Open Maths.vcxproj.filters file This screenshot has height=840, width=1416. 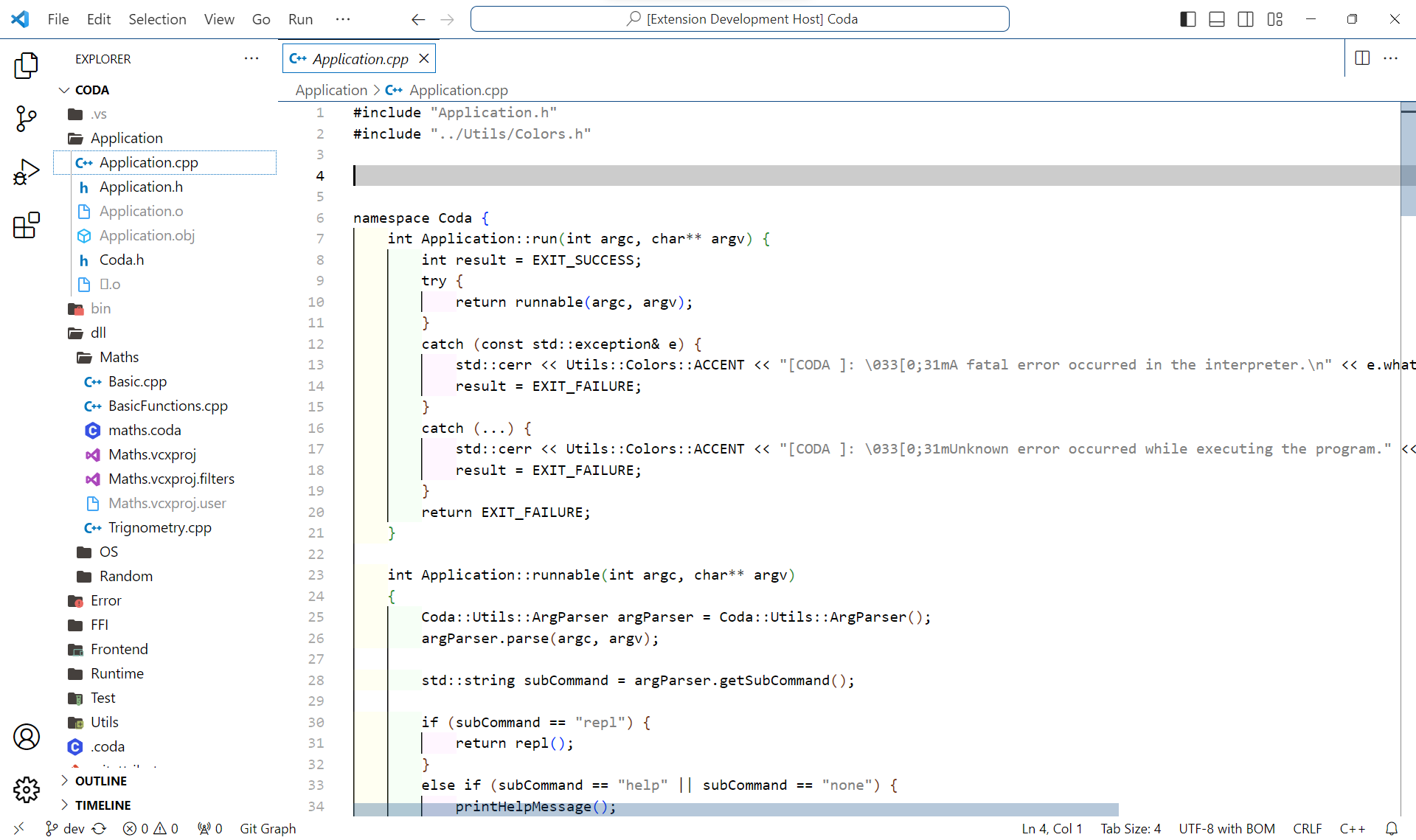[x=167, y=479]
